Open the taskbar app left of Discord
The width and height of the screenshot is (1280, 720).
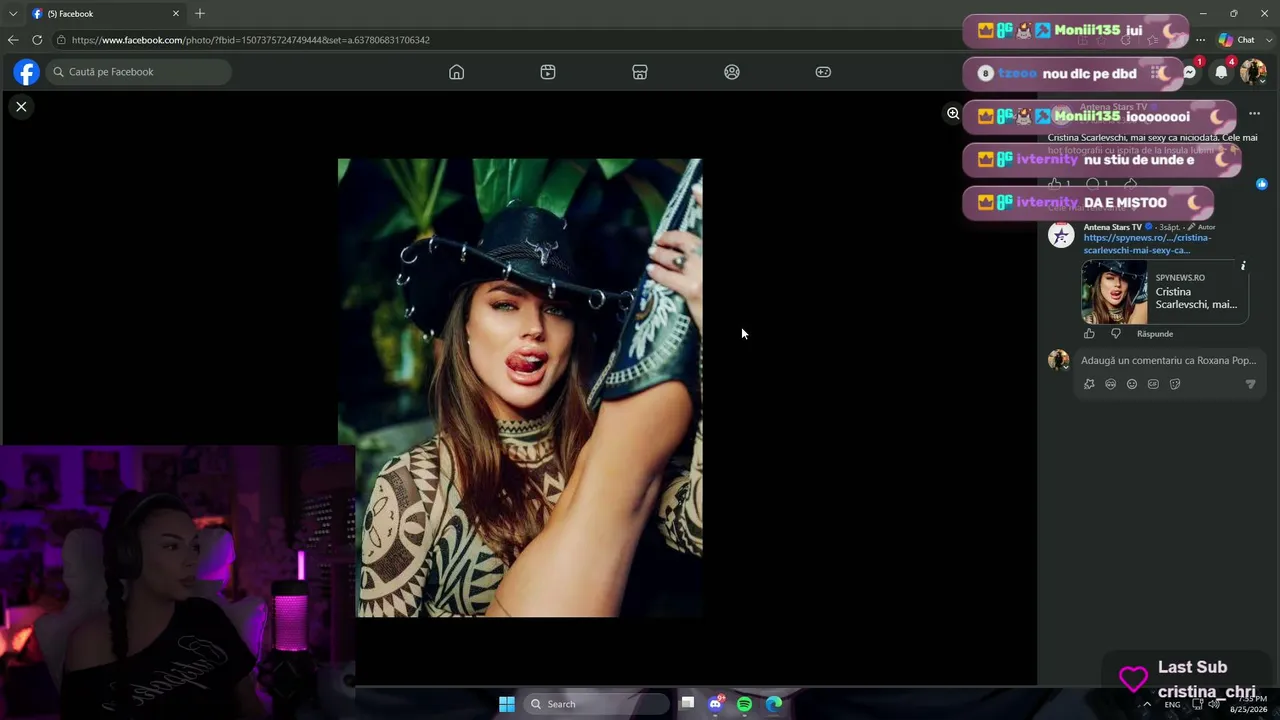coord(688,703)
